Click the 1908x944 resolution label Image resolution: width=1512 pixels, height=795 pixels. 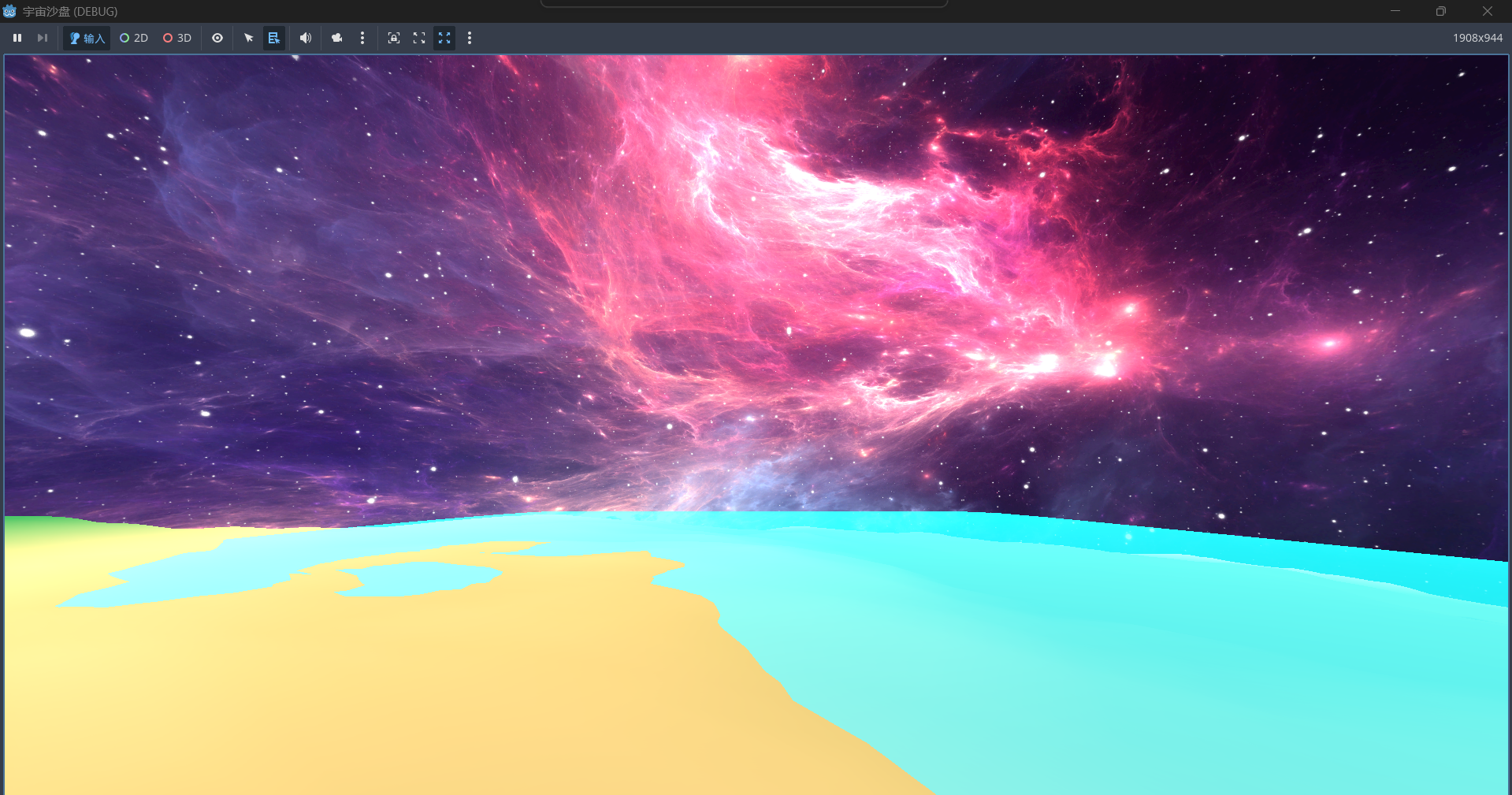(1477, 38)
